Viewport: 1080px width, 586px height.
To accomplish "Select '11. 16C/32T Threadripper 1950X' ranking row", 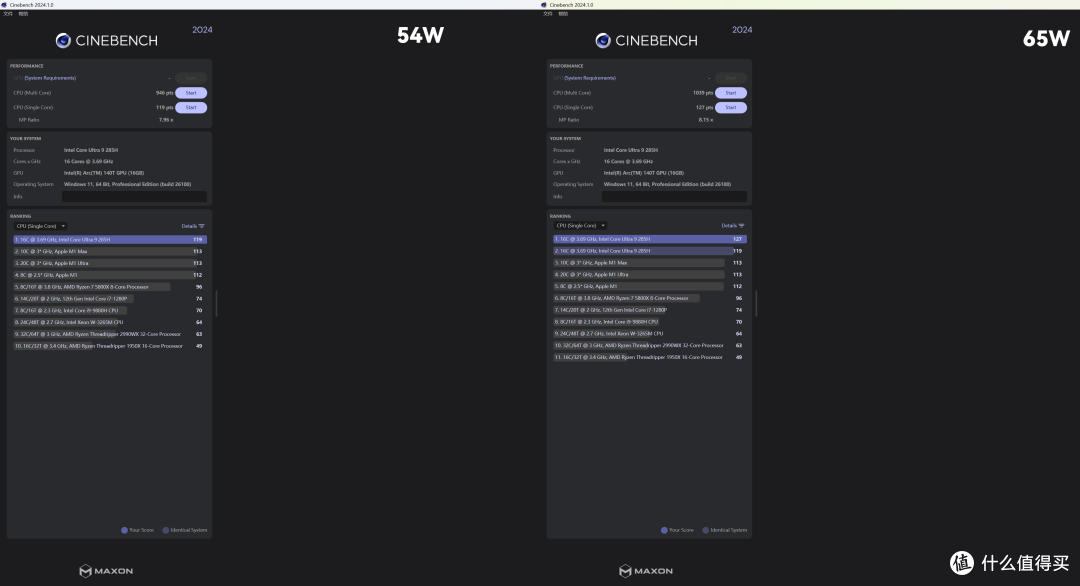I will tap(650, 357).
